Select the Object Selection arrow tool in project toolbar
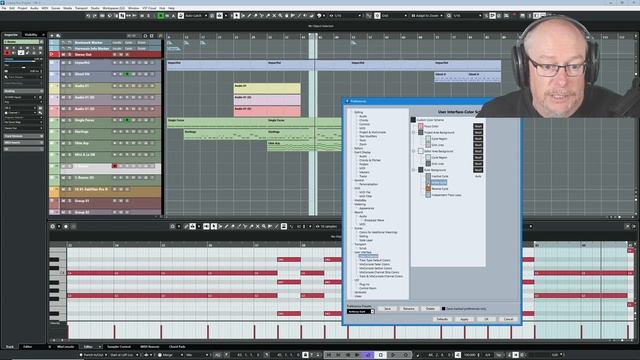This screenshot has width=640, height=360. click(236, 16)
